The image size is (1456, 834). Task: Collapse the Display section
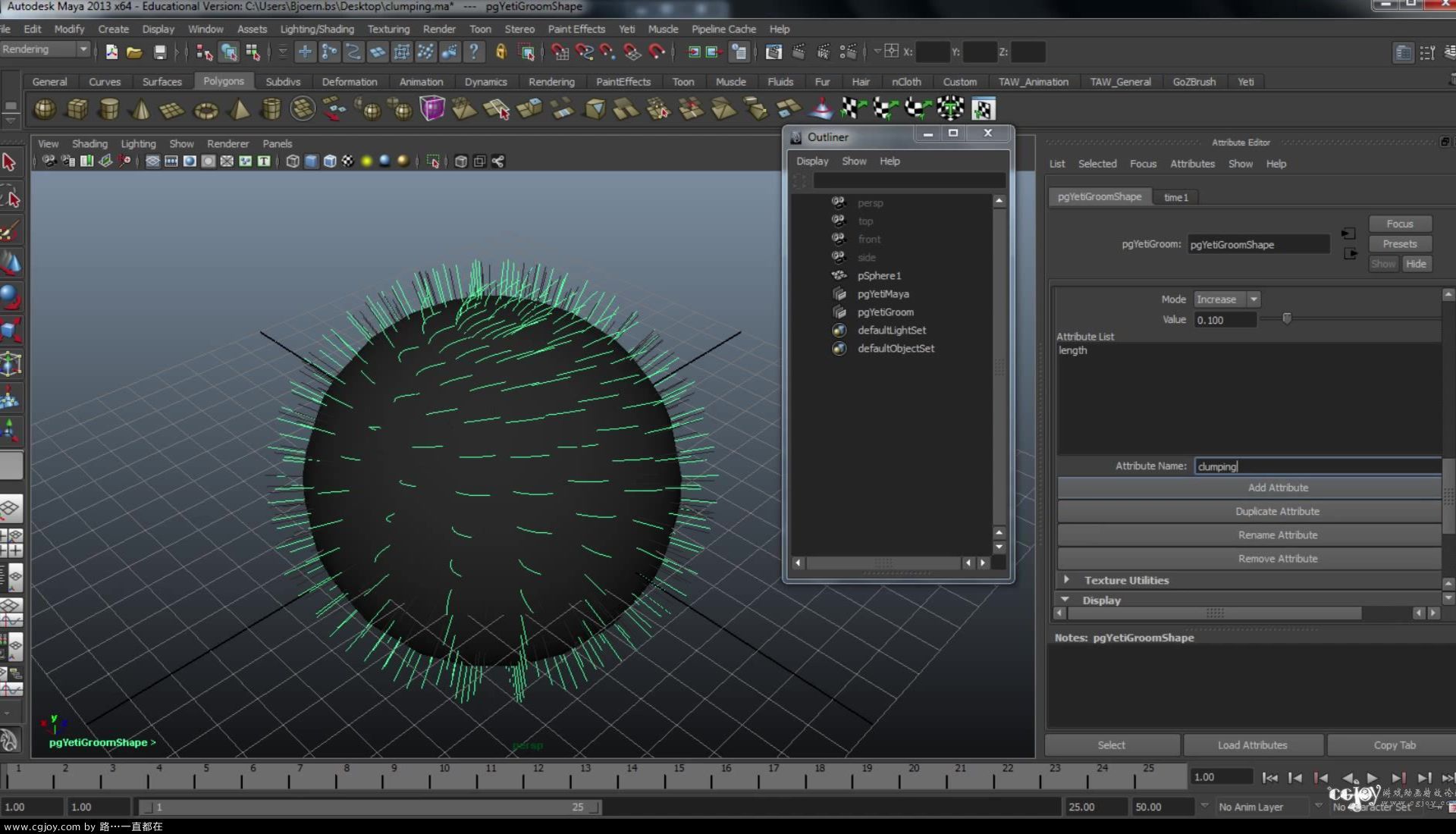[x=1065, y=600]
